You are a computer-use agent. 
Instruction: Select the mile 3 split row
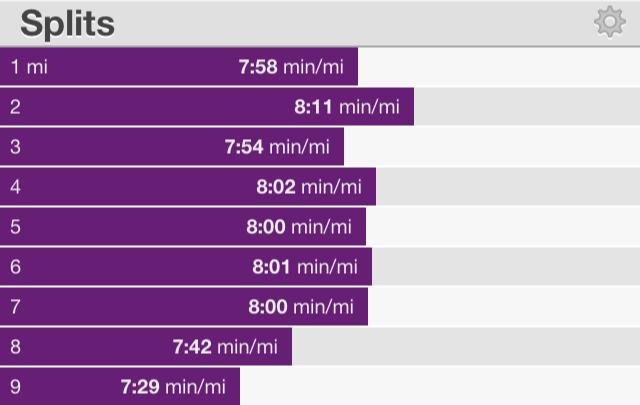[x=320, y=147]
